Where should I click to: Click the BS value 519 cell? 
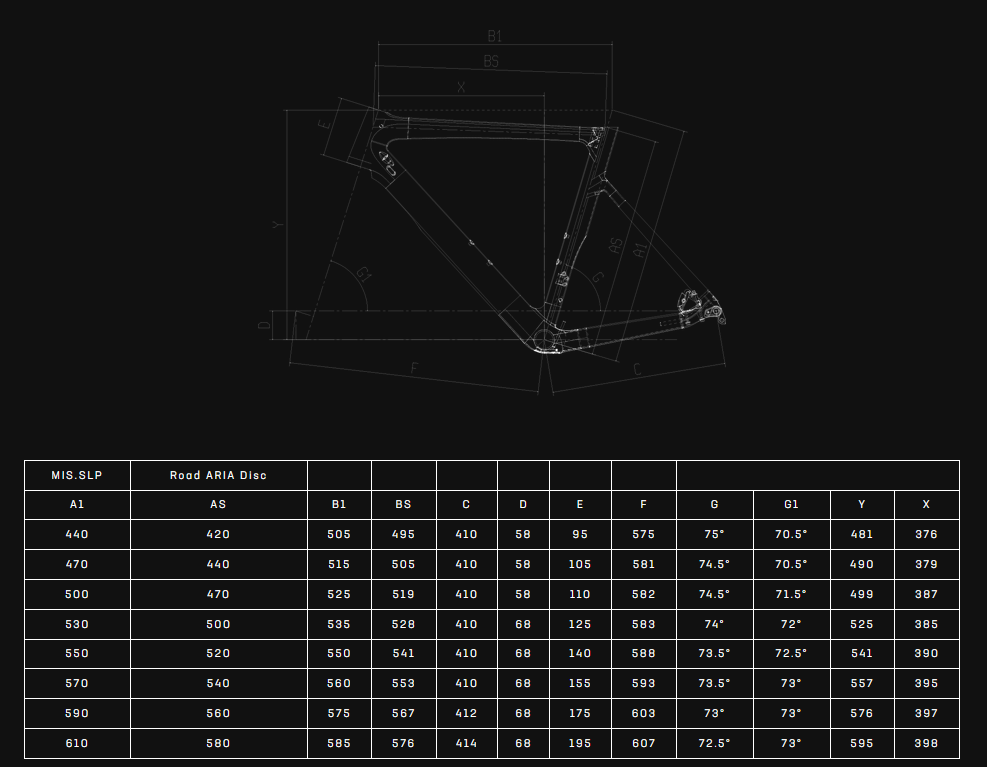(403, 594)
